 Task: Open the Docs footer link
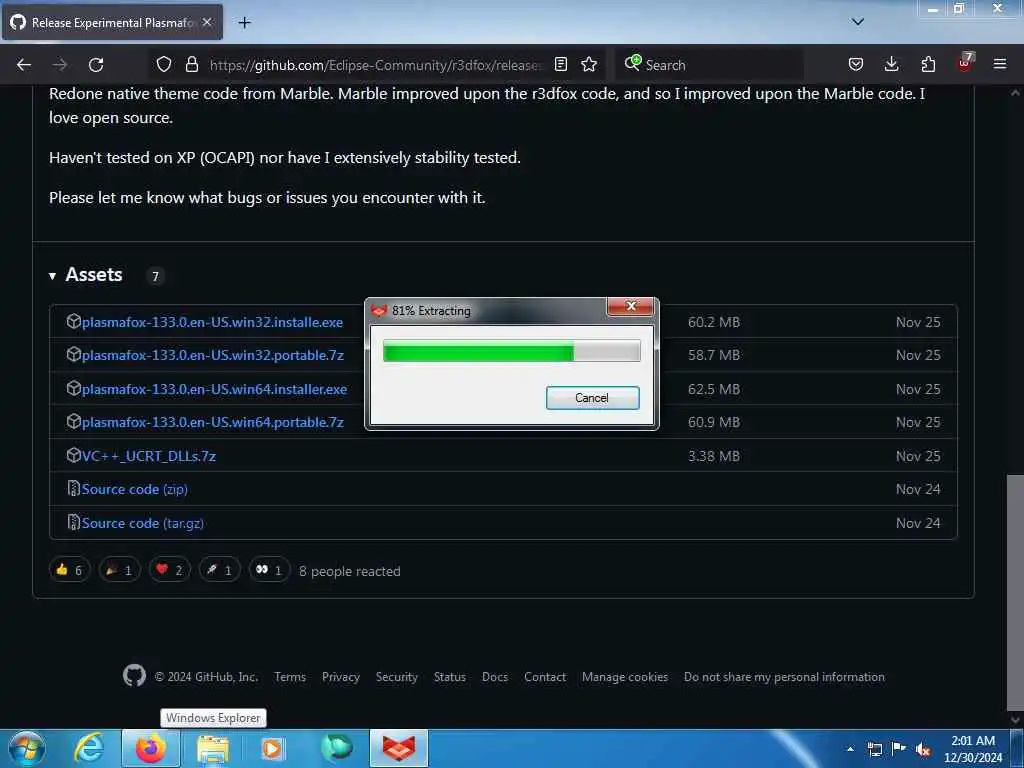tap(495, 677)
